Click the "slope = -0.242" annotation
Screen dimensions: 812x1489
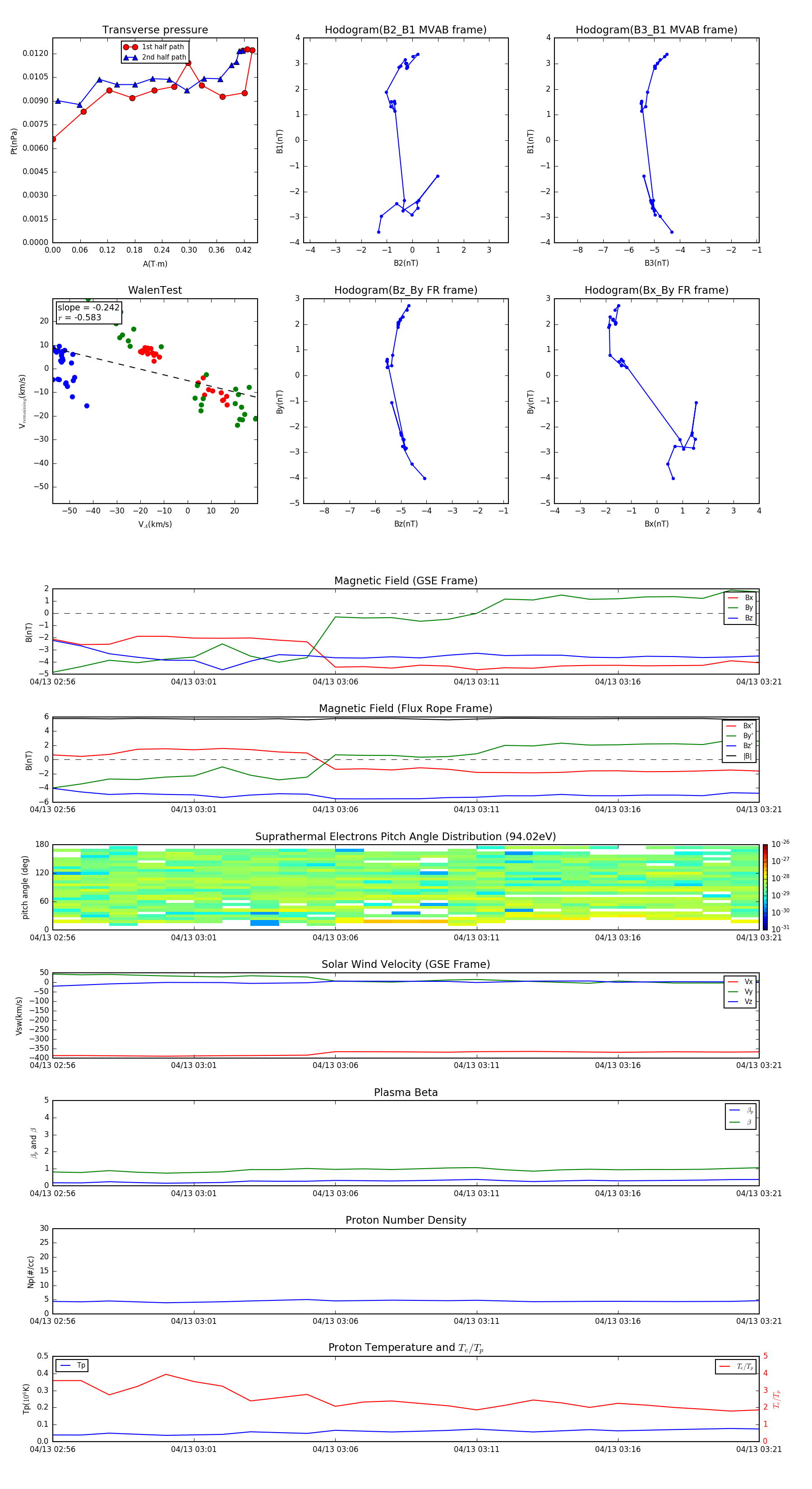[88, 308]
